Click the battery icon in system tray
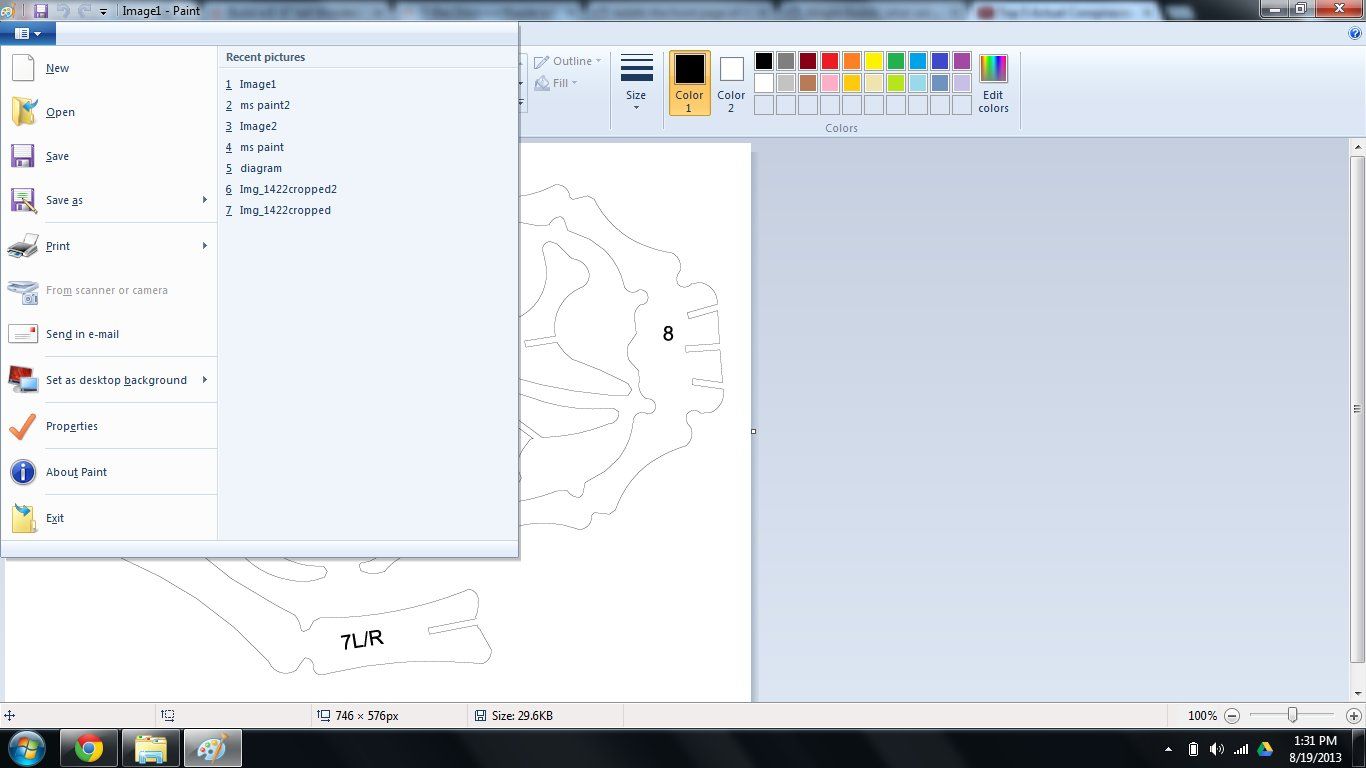 (1193, 749)
